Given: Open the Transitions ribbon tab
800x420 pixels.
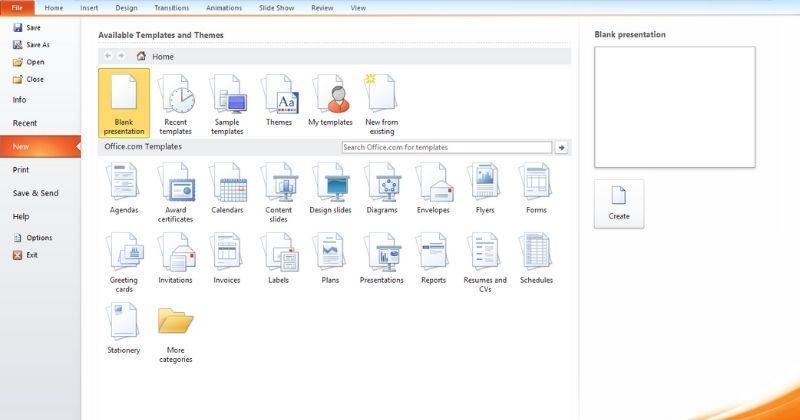Looking at the screenshot, I should pyautogui.click(x=171, y=8).
